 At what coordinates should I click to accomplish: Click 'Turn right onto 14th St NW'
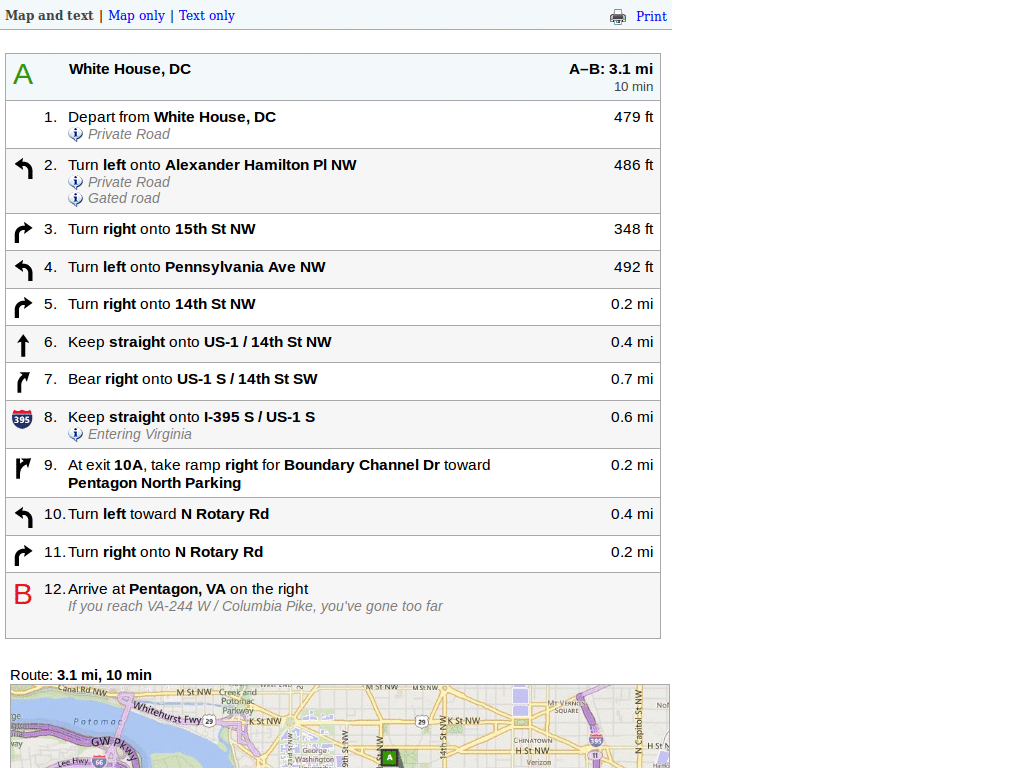(x=161, y=304)
